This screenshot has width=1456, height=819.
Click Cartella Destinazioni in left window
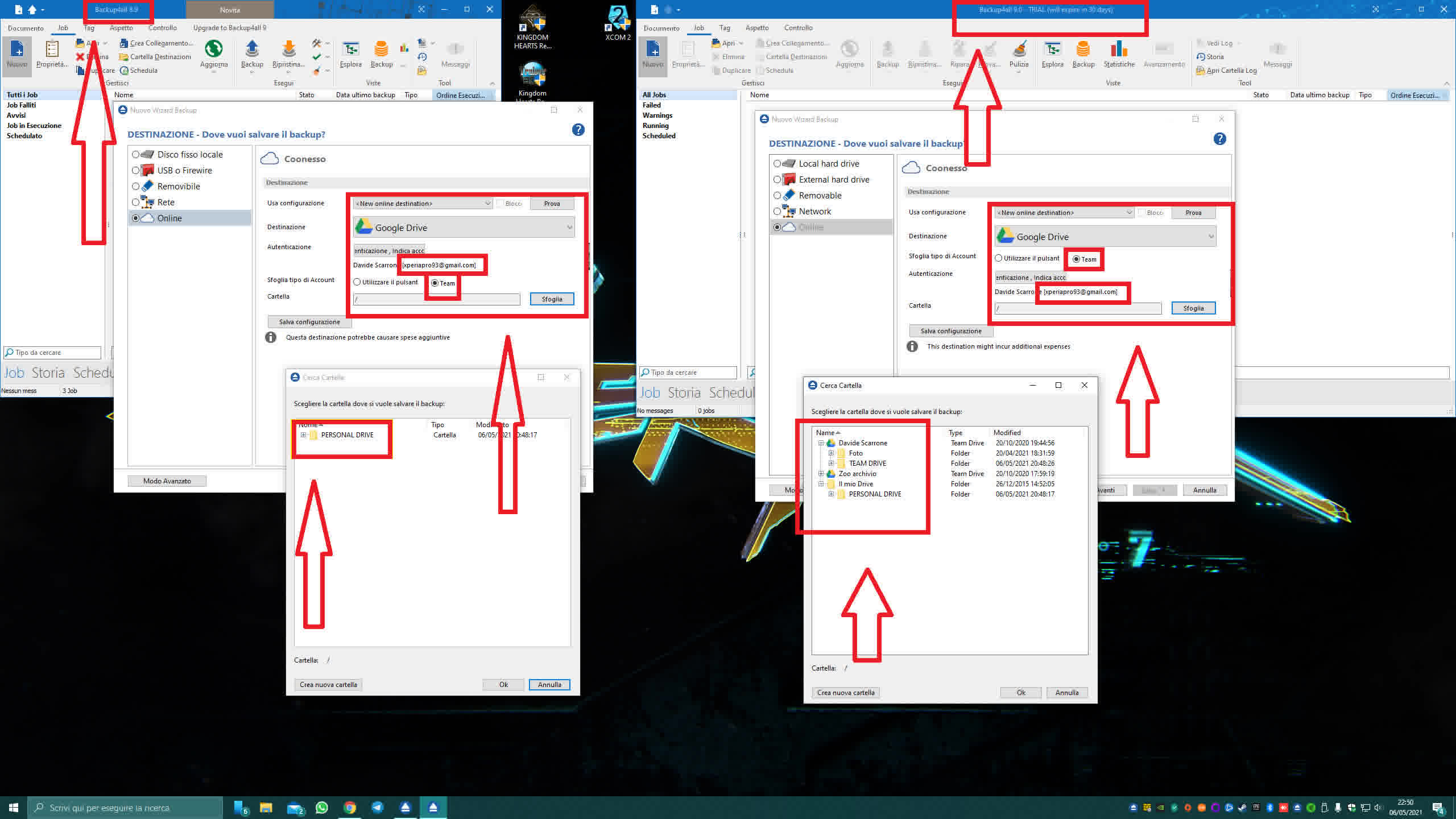point(155,57)
